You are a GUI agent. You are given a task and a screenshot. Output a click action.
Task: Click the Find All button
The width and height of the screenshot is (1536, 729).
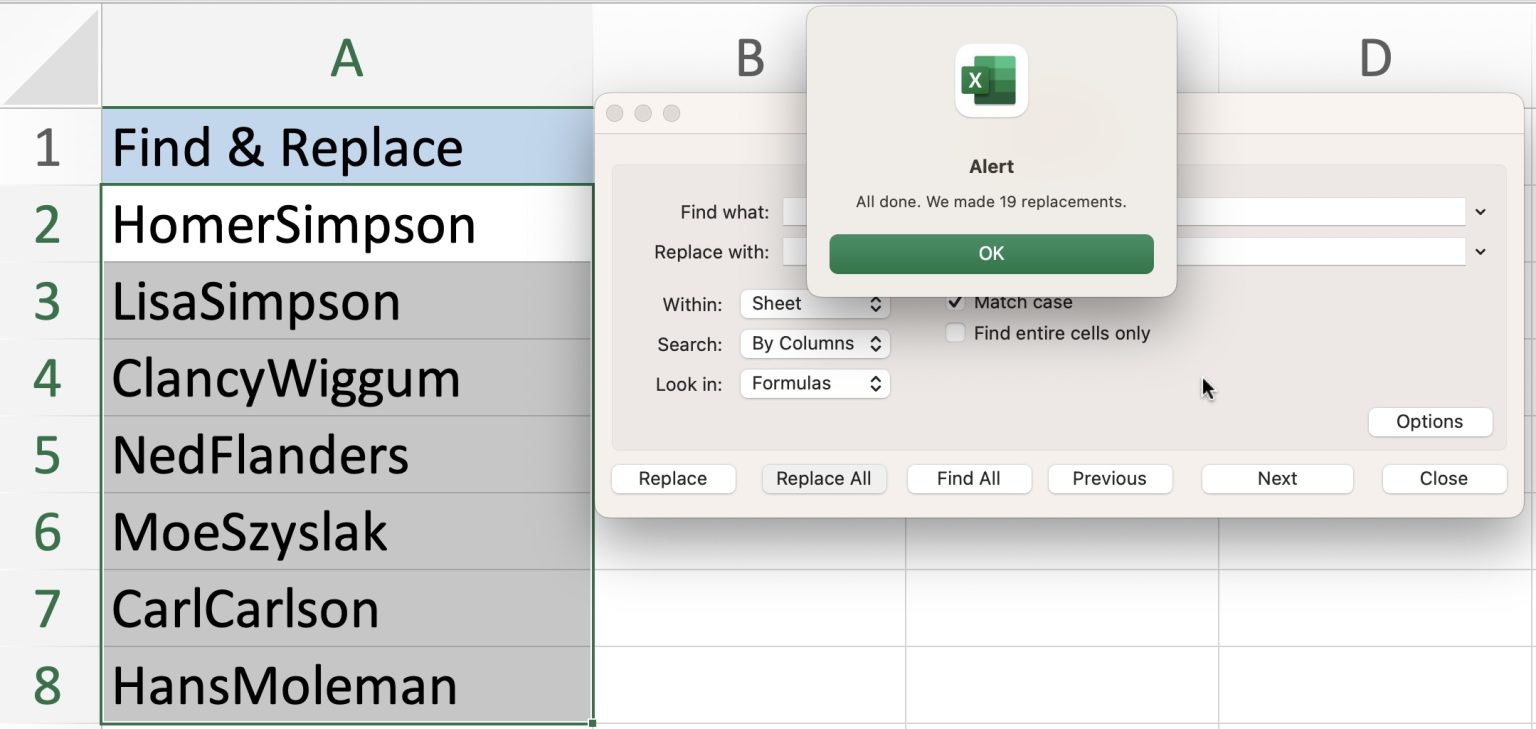click(968, 479)
